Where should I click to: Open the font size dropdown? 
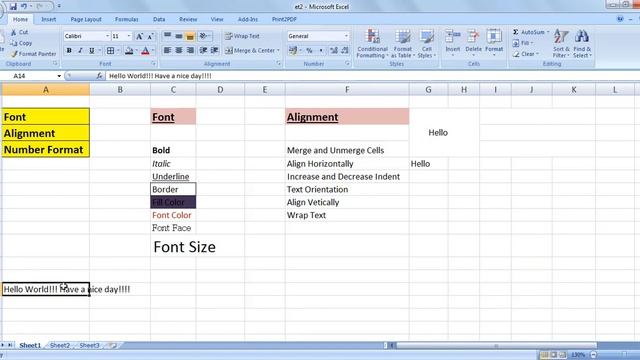tap(129, 36)
